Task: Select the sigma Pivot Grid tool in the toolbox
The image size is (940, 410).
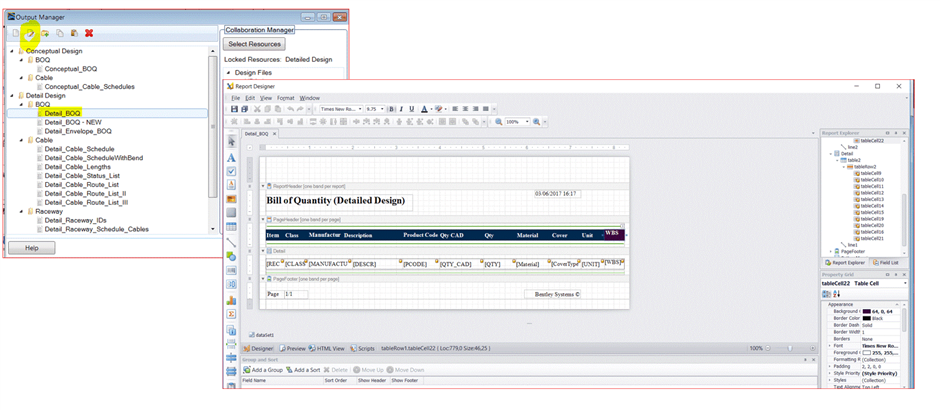Action: (231, 314)
